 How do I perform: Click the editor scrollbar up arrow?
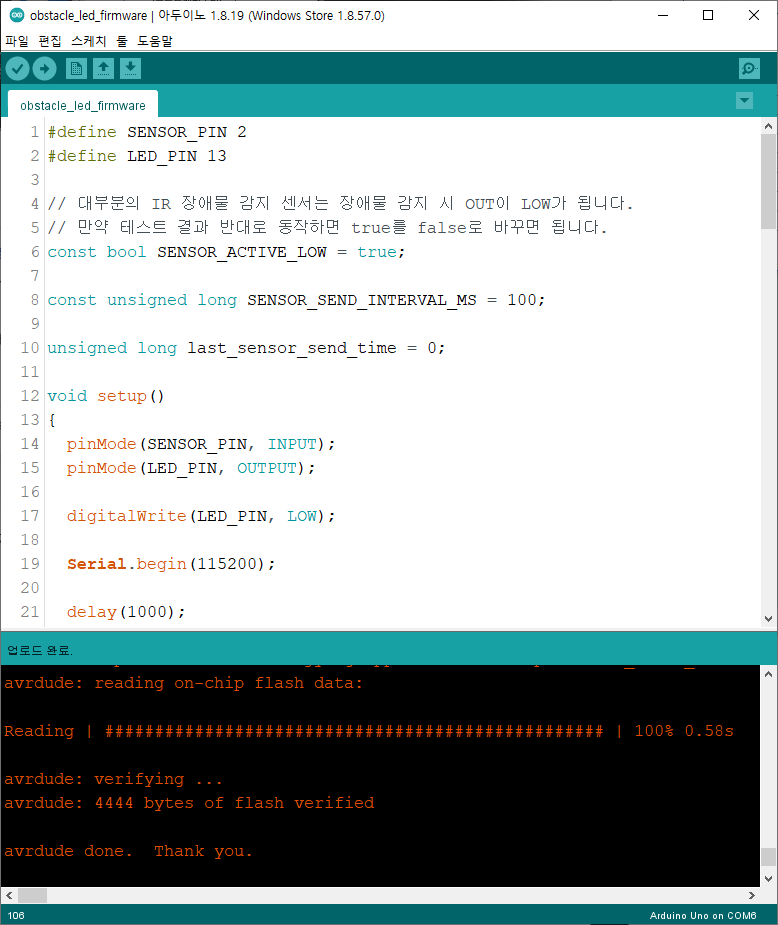point(768,126)
